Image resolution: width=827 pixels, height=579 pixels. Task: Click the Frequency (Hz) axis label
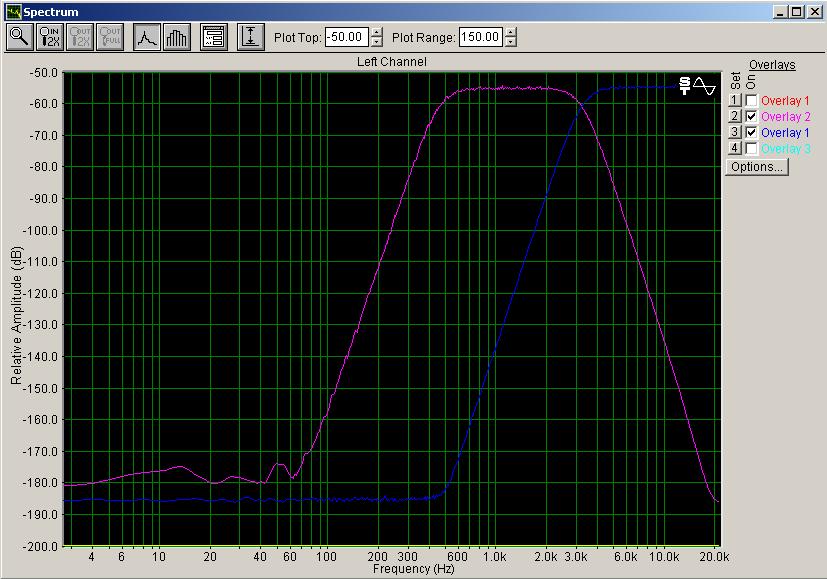click(x=414, y=569)
